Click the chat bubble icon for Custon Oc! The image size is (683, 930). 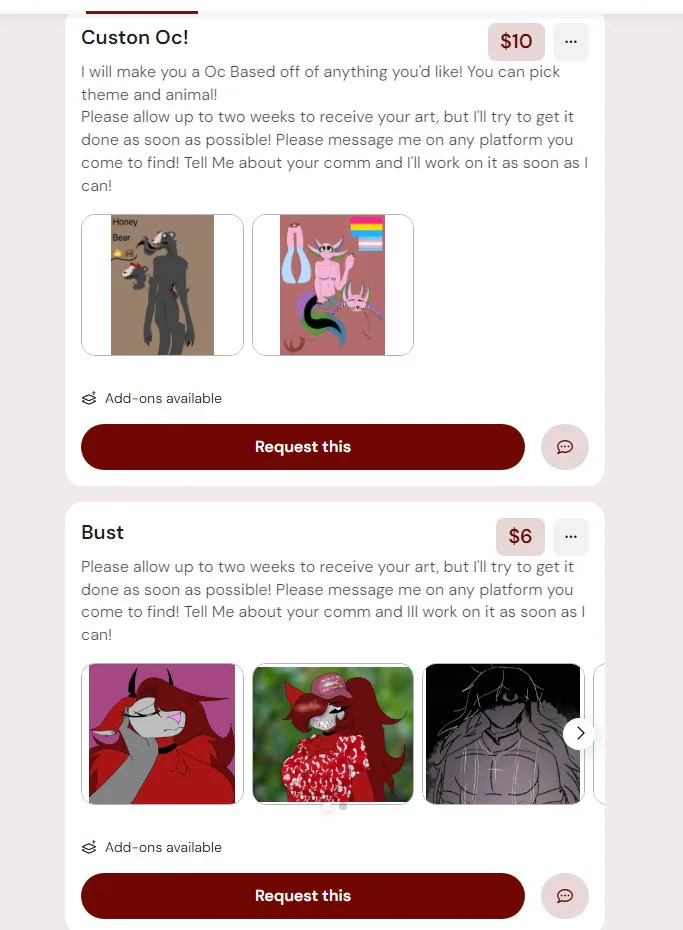click(x=564, y=447)
